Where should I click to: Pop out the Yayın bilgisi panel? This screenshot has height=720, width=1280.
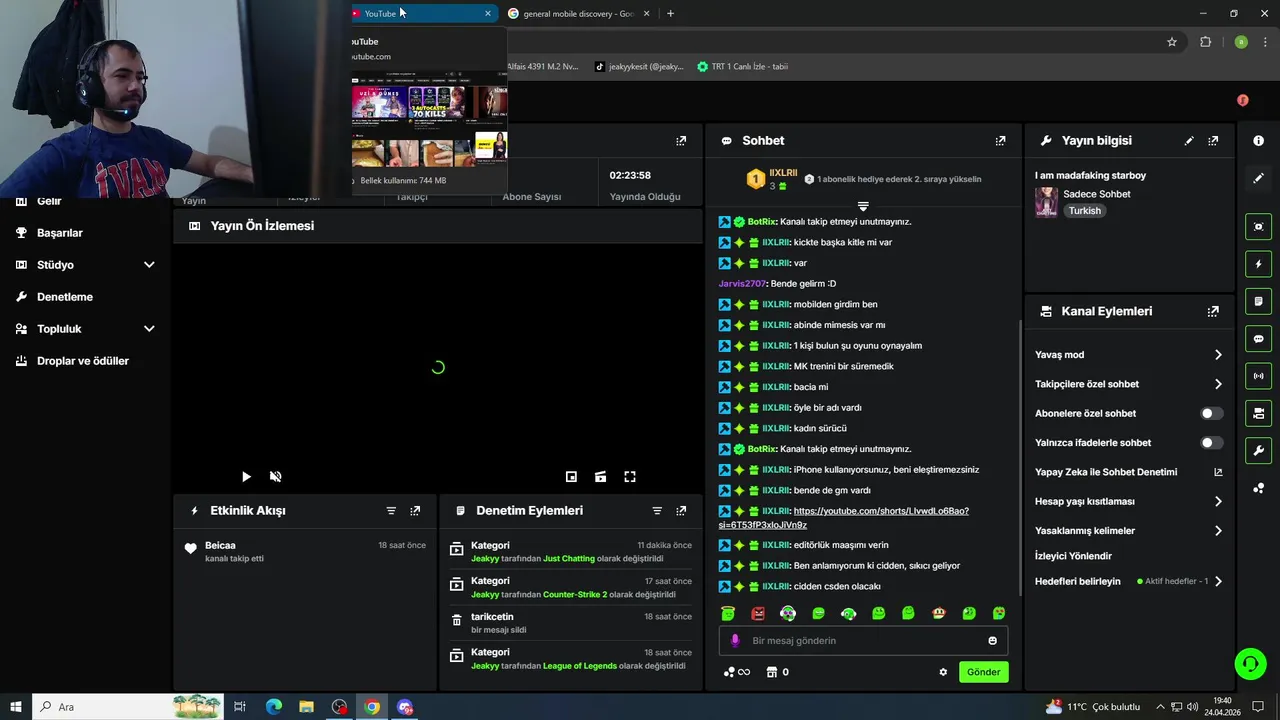(x=1213, y=141)
